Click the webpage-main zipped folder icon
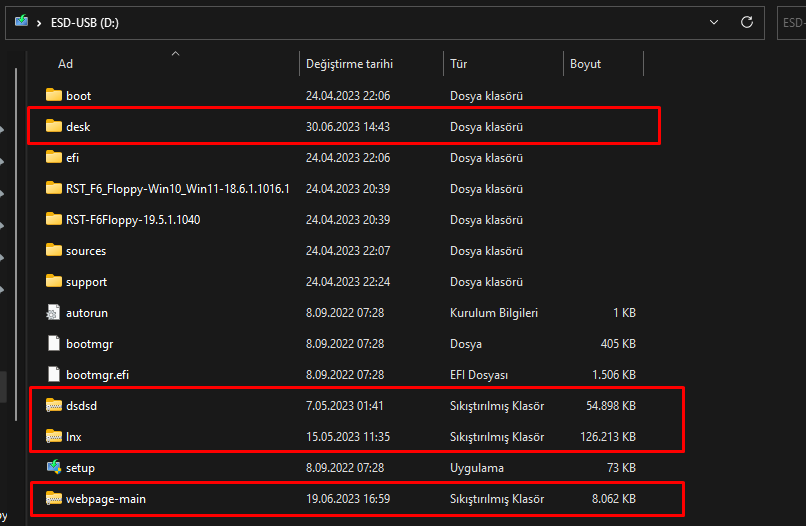This screenshot has width=806, height=526. (x=54, y=498)
